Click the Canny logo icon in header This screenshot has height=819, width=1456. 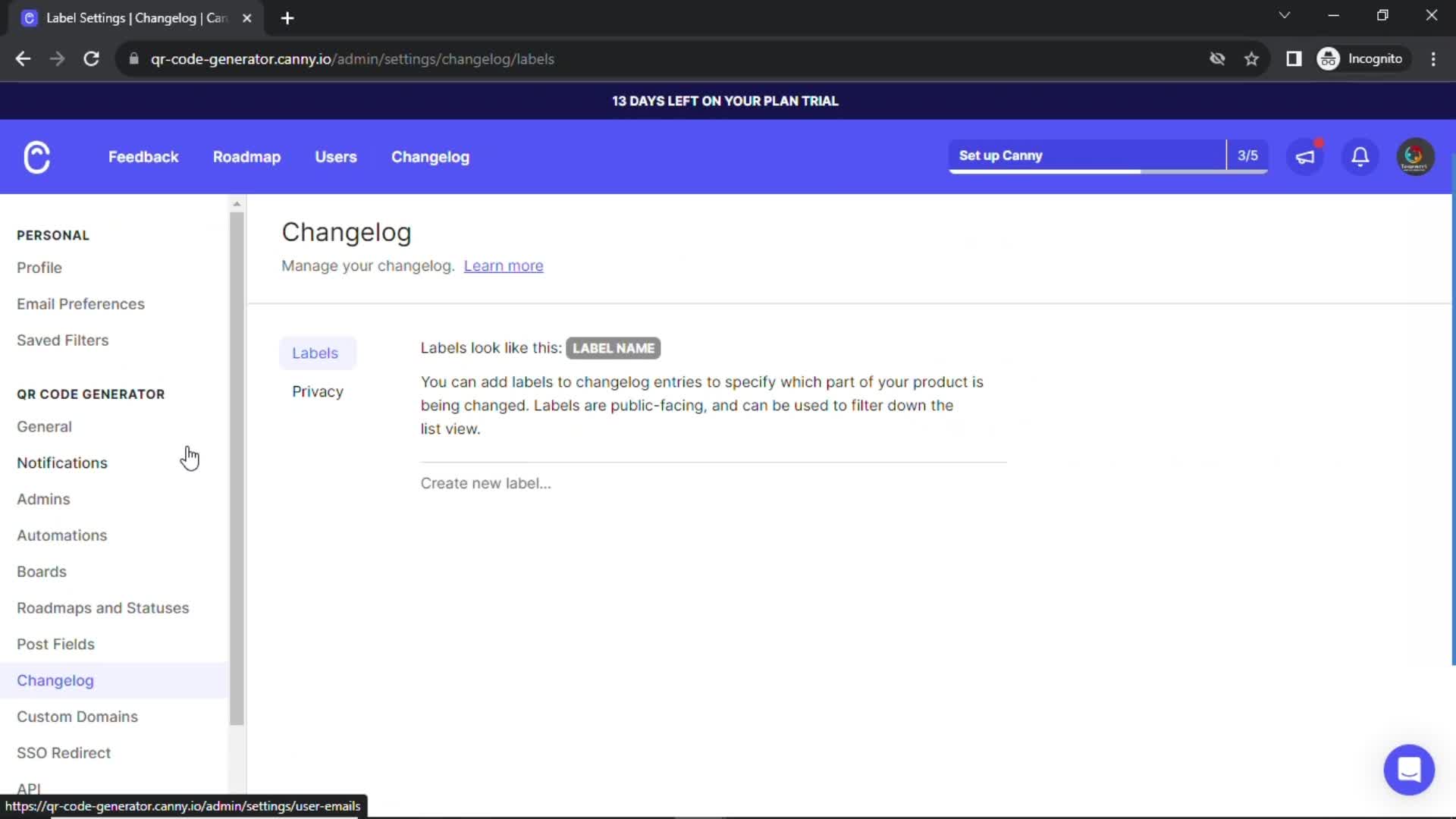36,157
